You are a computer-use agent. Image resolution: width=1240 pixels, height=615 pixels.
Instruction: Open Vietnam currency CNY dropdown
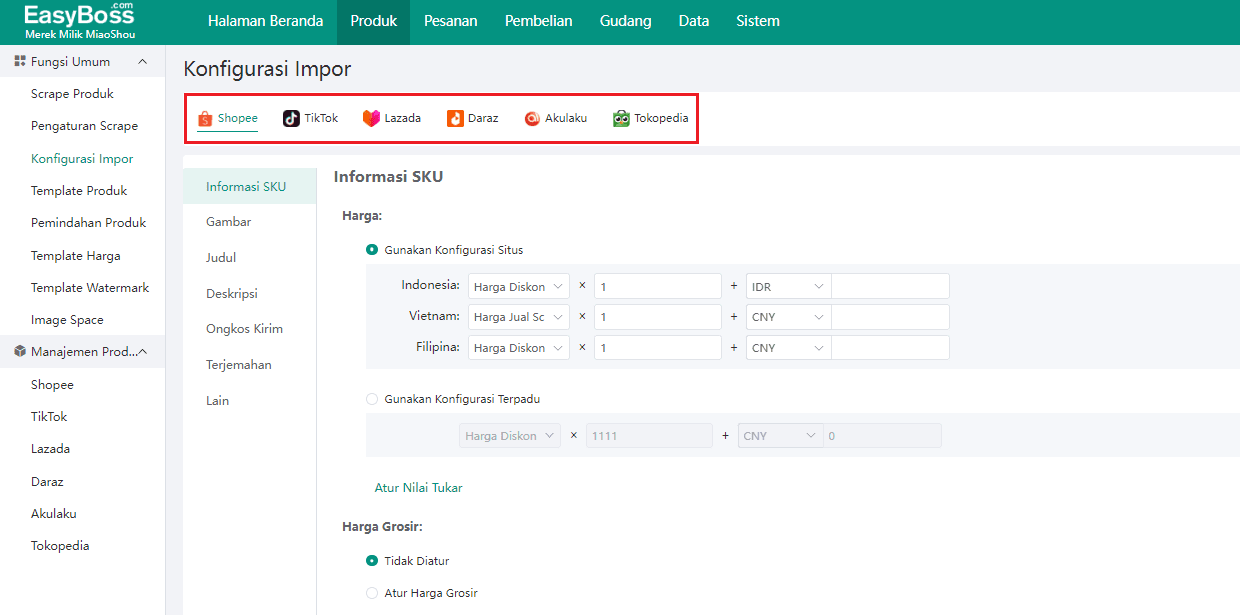click(788, 317)
